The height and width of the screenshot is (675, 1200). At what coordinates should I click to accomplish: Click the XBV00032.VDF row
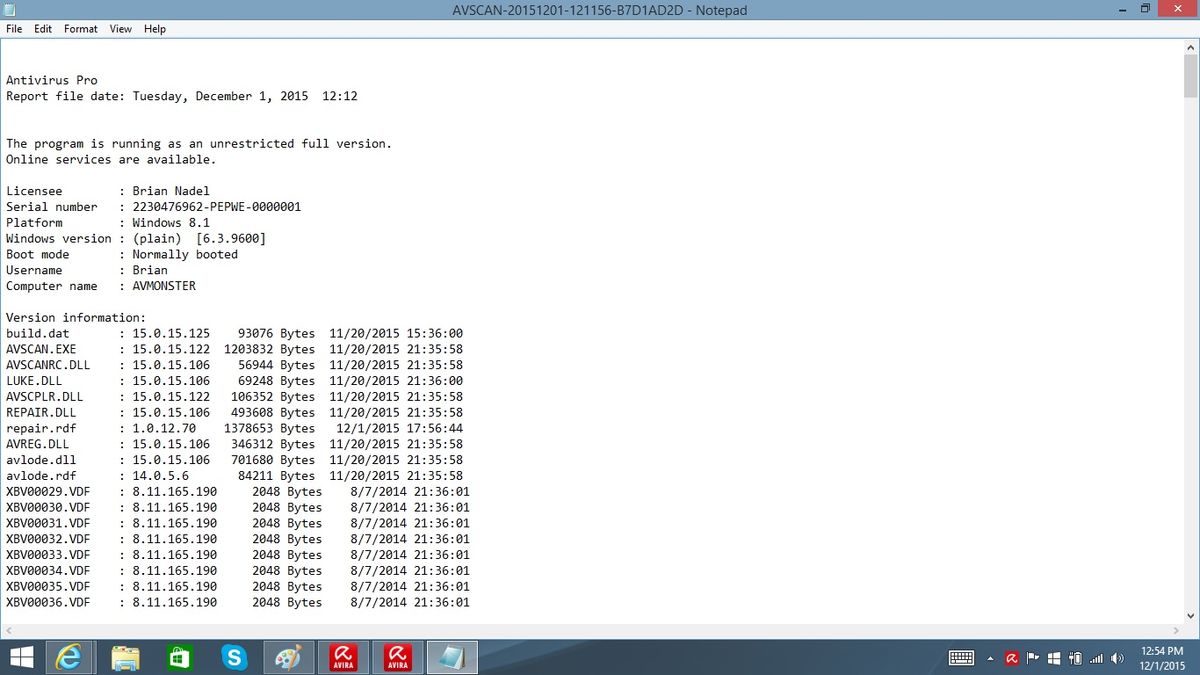point(238,539)
